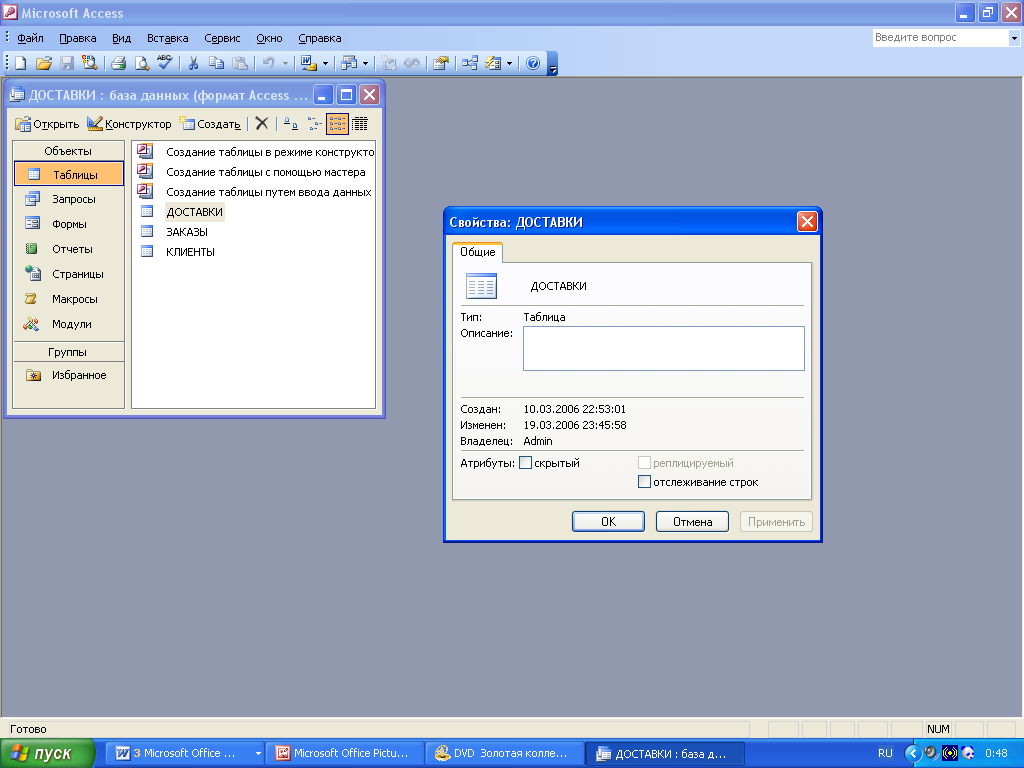The height and width of the screenshot is (768, 1024).
Task: Click Отмена button in properties dialog
Action: click(x=692, y=521)
